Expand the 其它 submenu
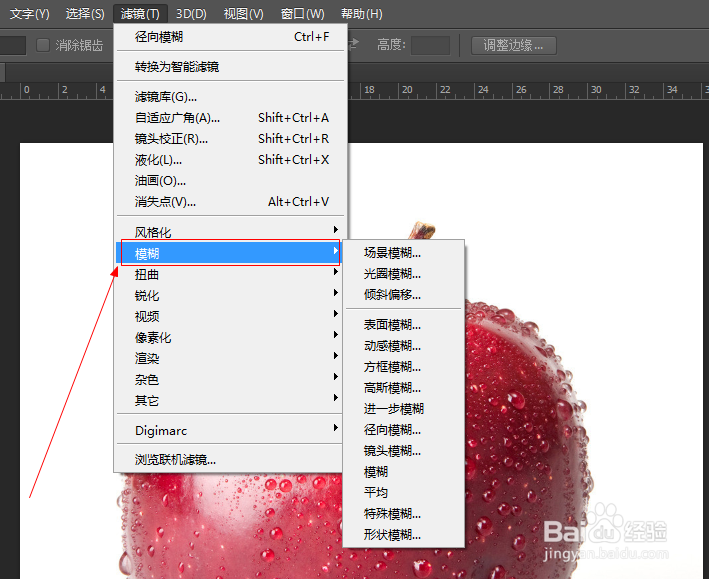The width and height of the screenshot is (709, 579). (x=229, y=400)
